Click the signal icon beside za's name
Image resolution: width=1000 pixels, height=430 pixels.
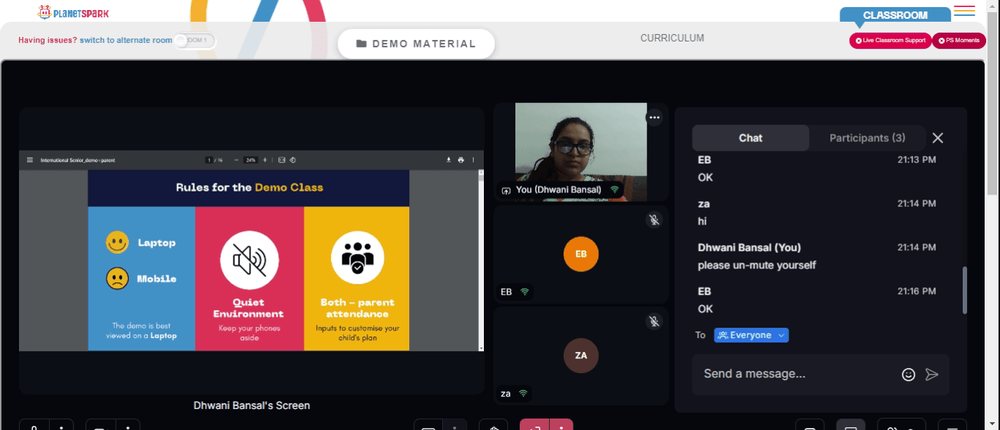tap(524, 394)
